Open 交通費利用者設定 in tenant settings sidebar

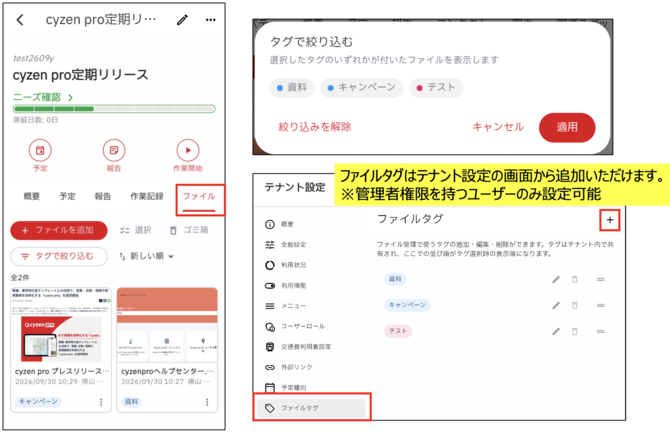(311, 347)
